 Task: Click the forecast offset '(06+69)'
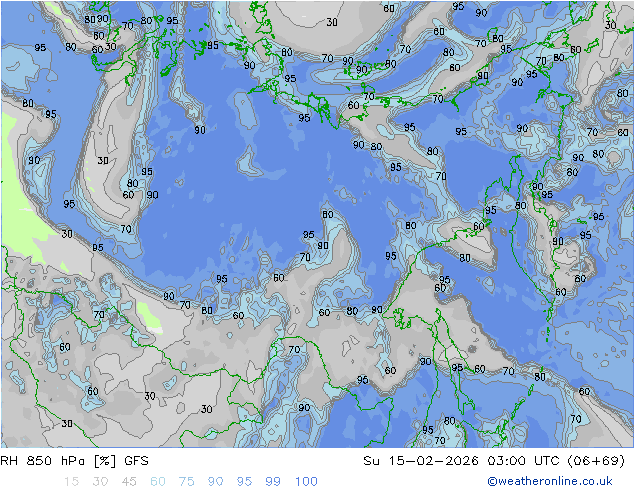coord(596,461)
